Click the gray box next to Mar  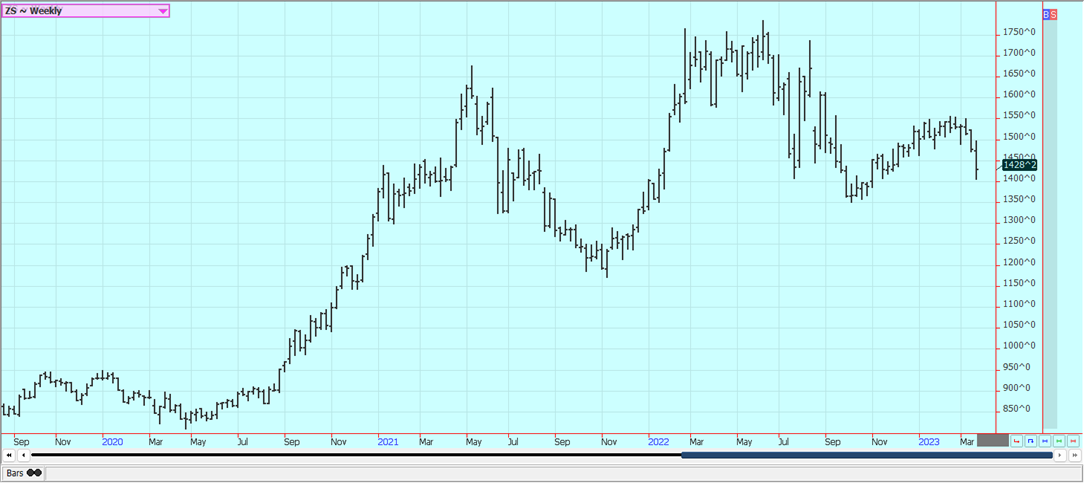pyautogui.click(x=992, y=441)
